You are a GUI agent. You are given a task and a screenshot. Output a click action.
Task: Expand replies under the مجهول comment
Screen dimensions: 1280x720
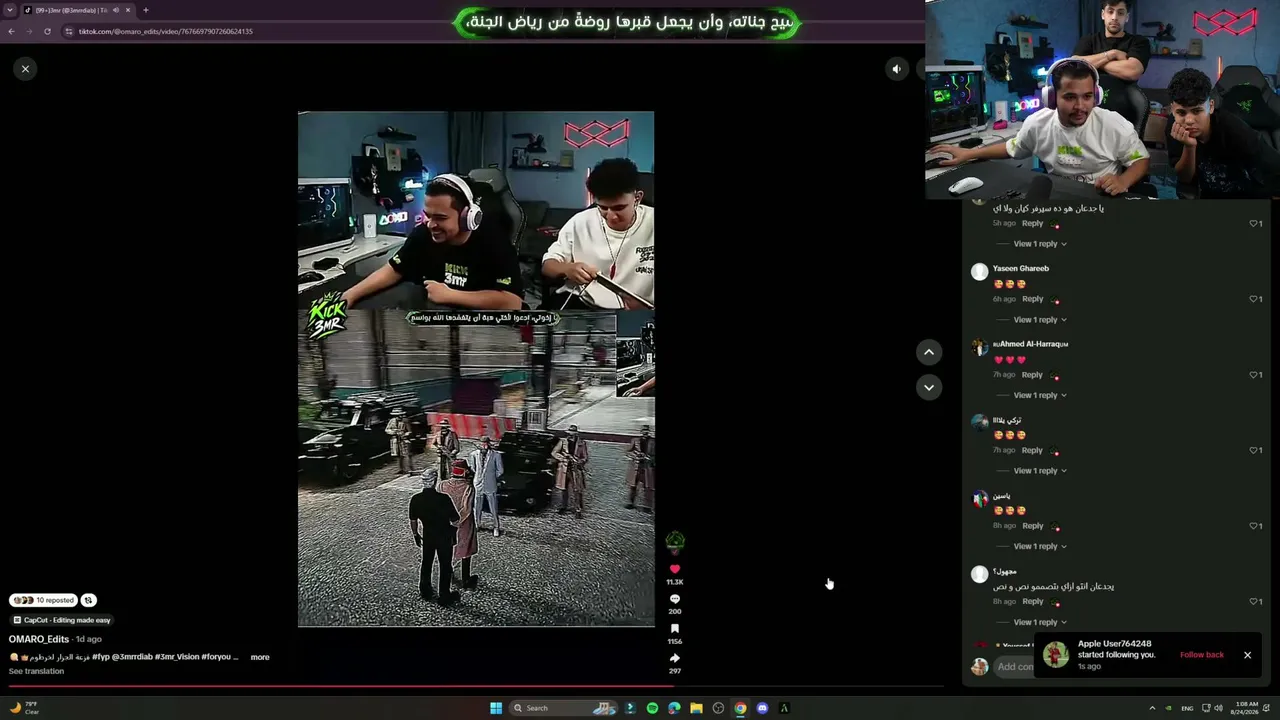(x=1040, y=622)
